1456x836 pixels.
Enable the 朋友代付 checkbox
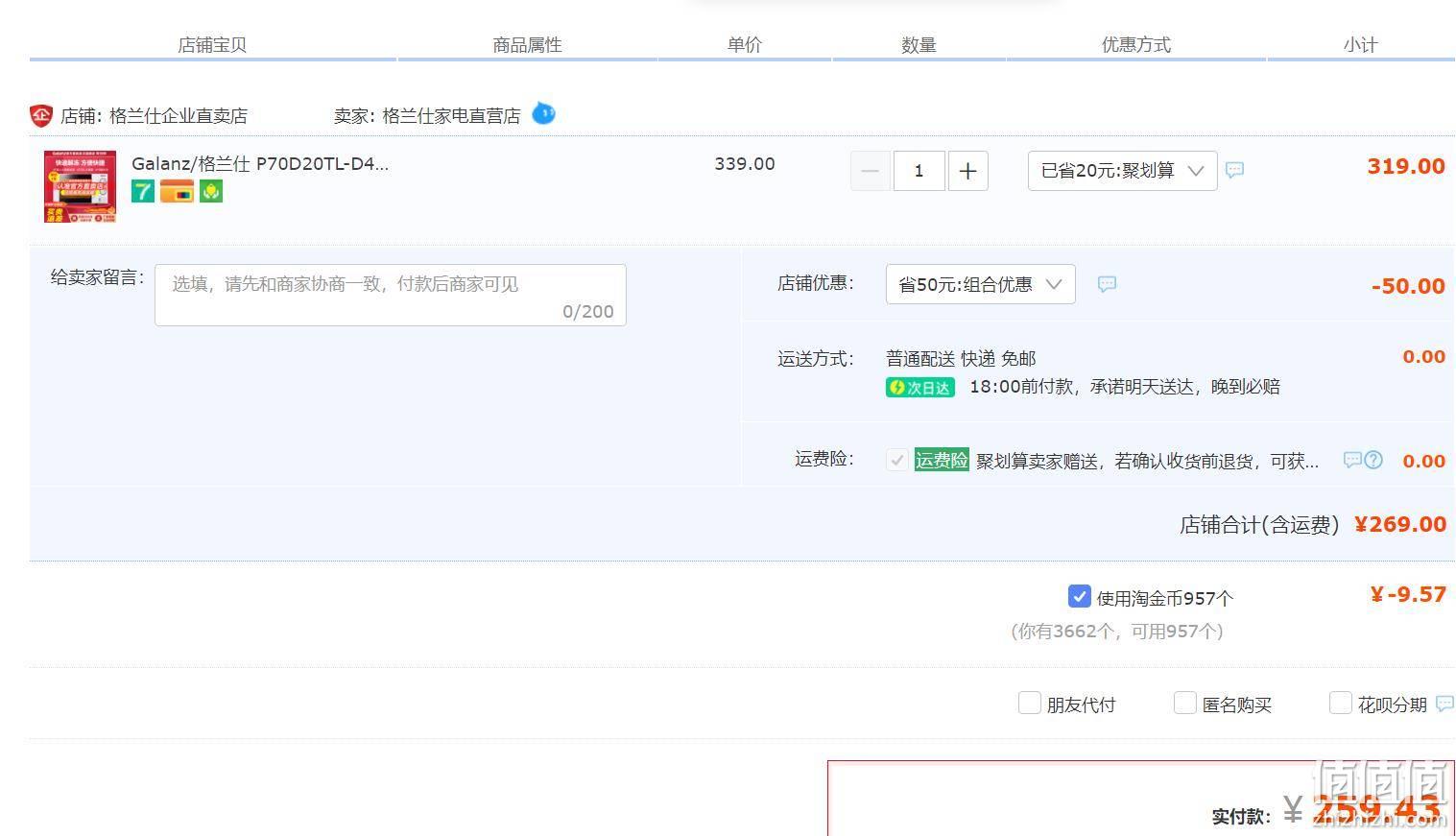[1029, 703]
